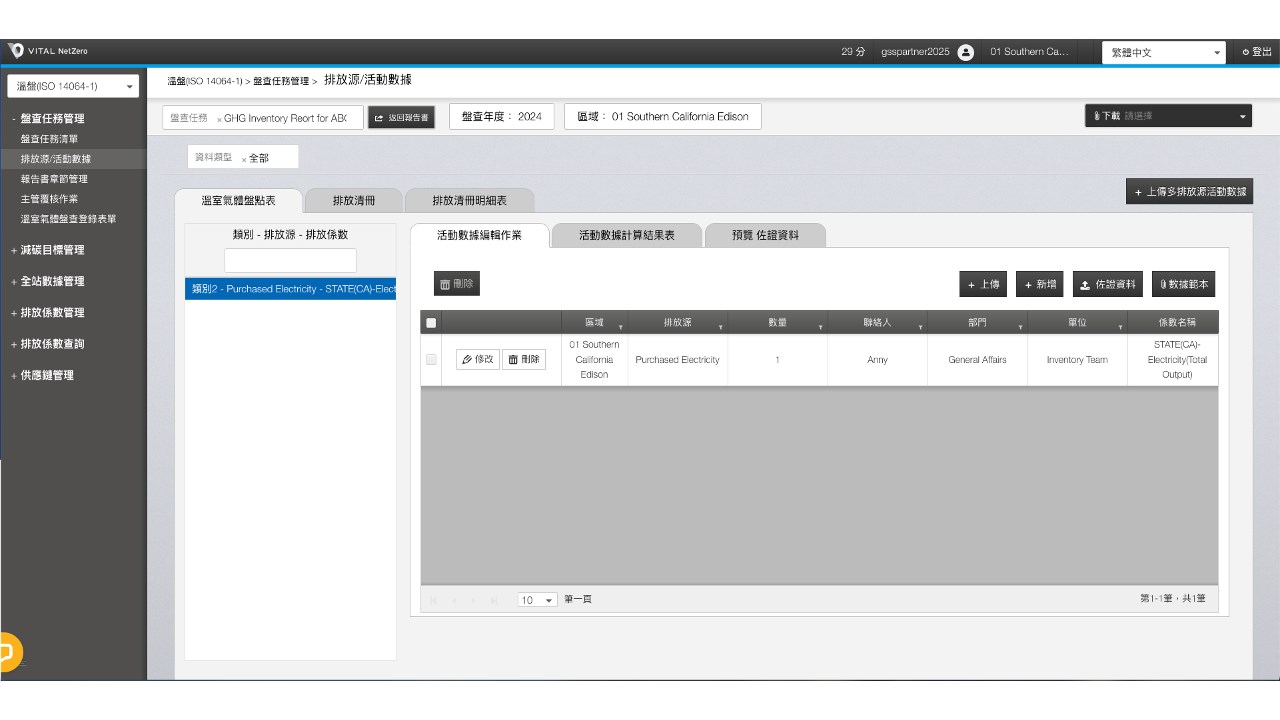Open 盤查任務清單 in the sidebar

pos(50,139)
